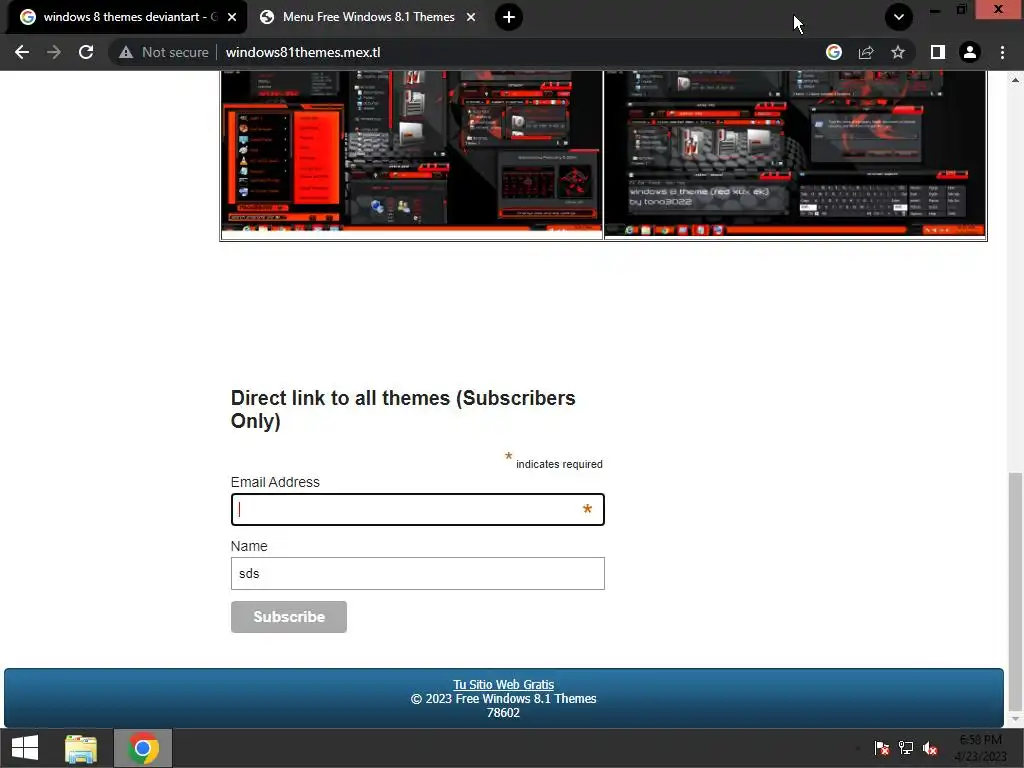Screen dimensions: 1024x768
Task: Click the Email Address input field
Action: coord(417,509)
